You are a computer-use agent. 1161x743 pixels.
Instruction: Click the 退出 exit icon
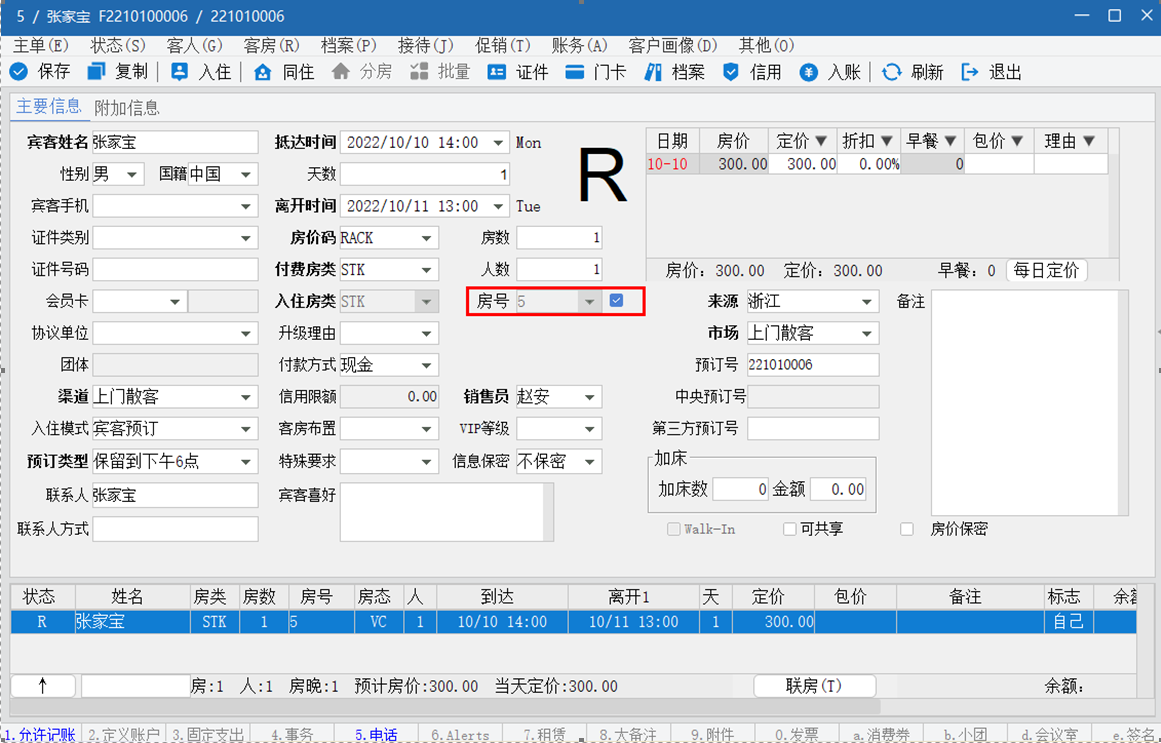(969, 72)
